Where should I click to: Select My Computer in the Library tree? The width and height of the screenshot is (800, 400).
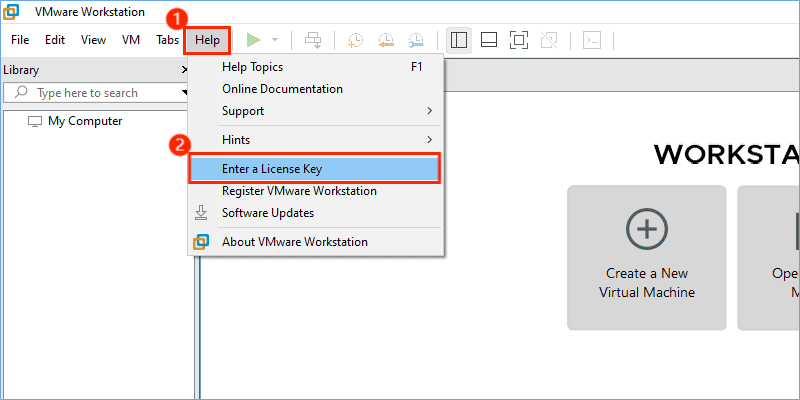[85, 121]
